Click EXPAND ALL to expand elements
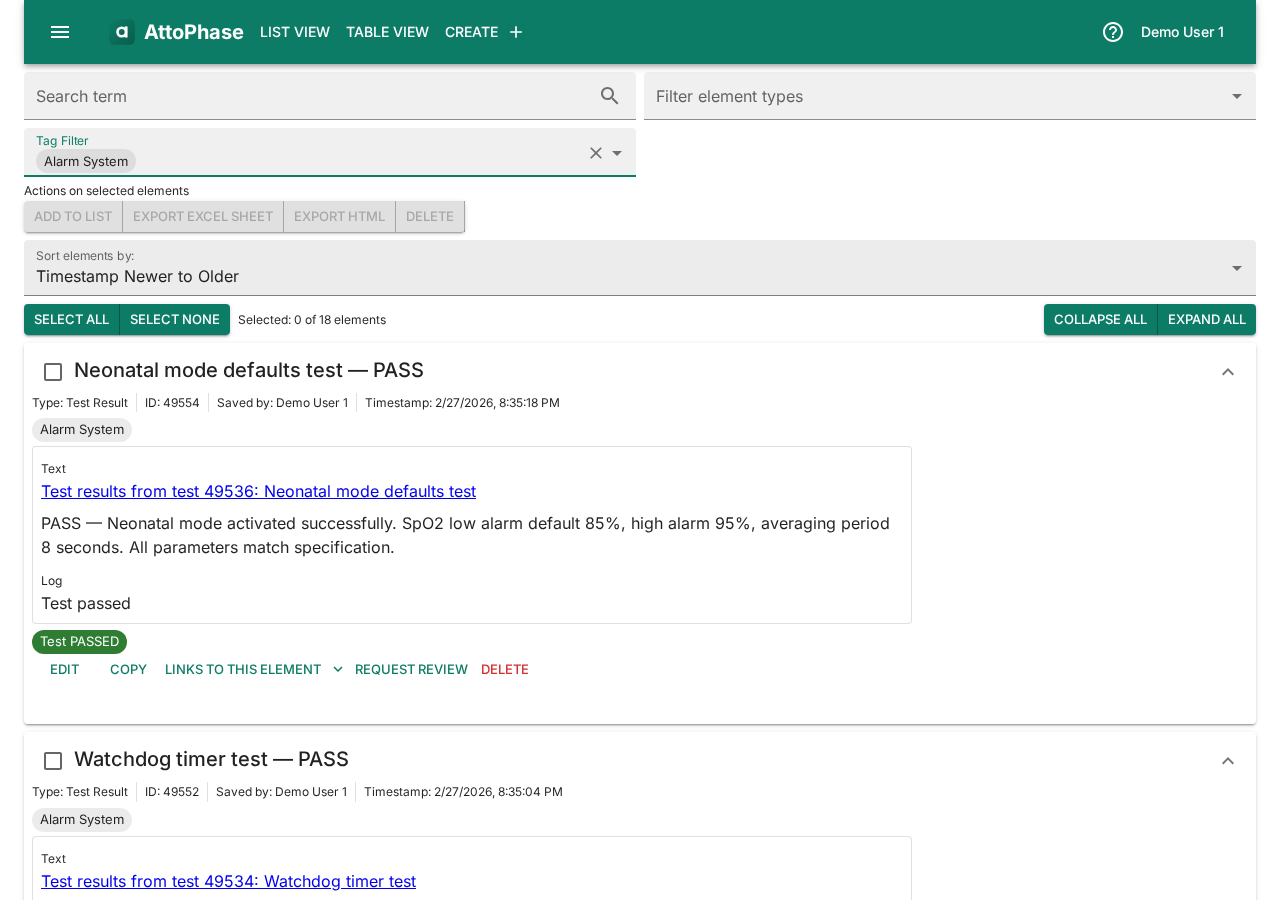Screen dimensions: 1280x900 1206,319
